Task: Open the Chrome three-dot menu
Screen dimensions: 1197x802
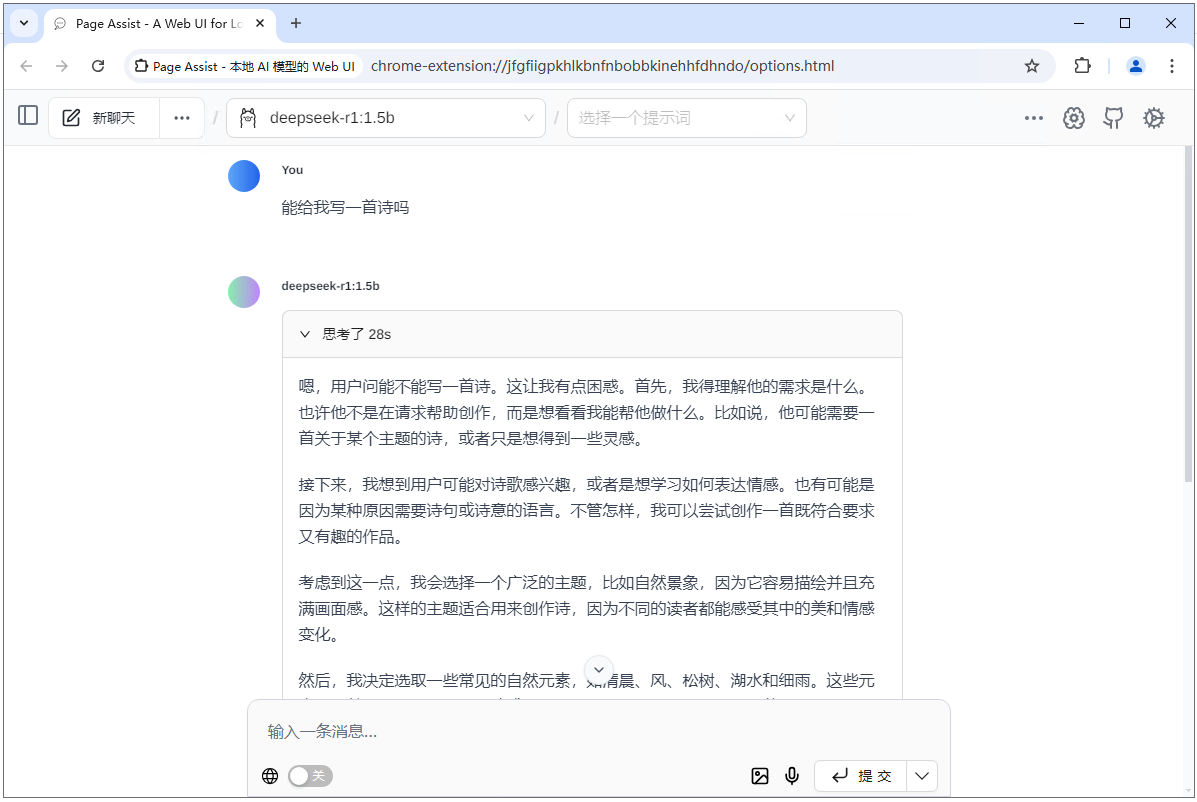Action: (x=1172, y=66)
